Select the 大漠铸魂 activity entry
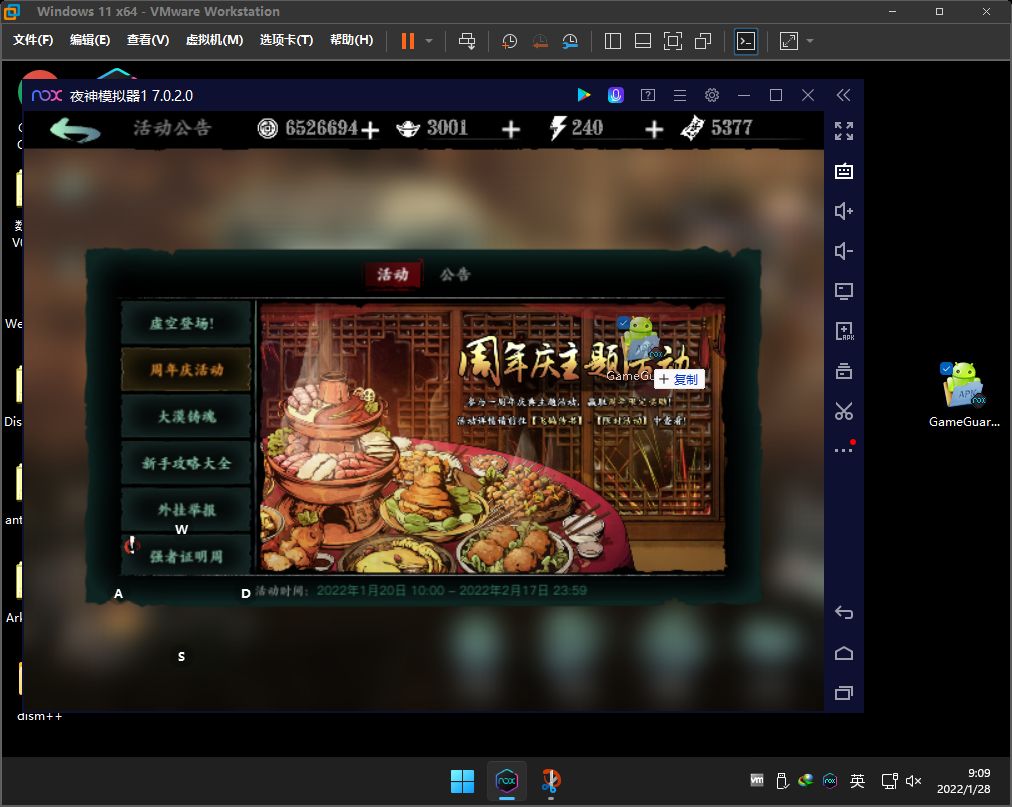Viewport: 1012px width, 807px height. coord(186,416)
